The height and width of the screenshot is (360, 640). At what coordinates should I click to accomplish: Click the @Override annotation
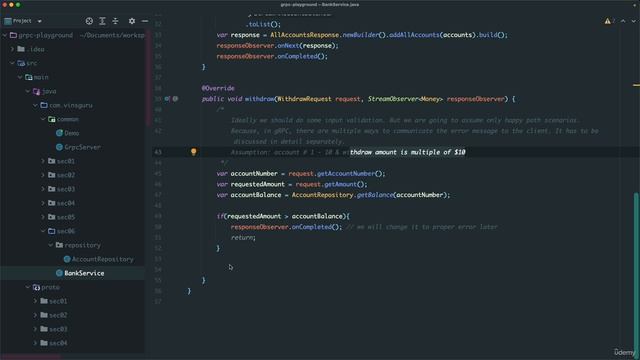[x=218, y=88]
